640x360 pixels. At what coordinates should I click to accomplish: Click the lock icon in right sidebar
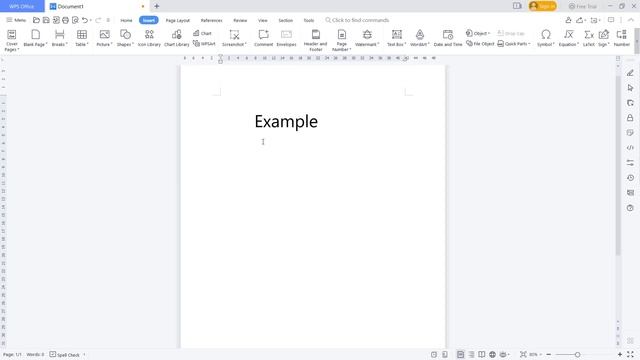[630, 118]
